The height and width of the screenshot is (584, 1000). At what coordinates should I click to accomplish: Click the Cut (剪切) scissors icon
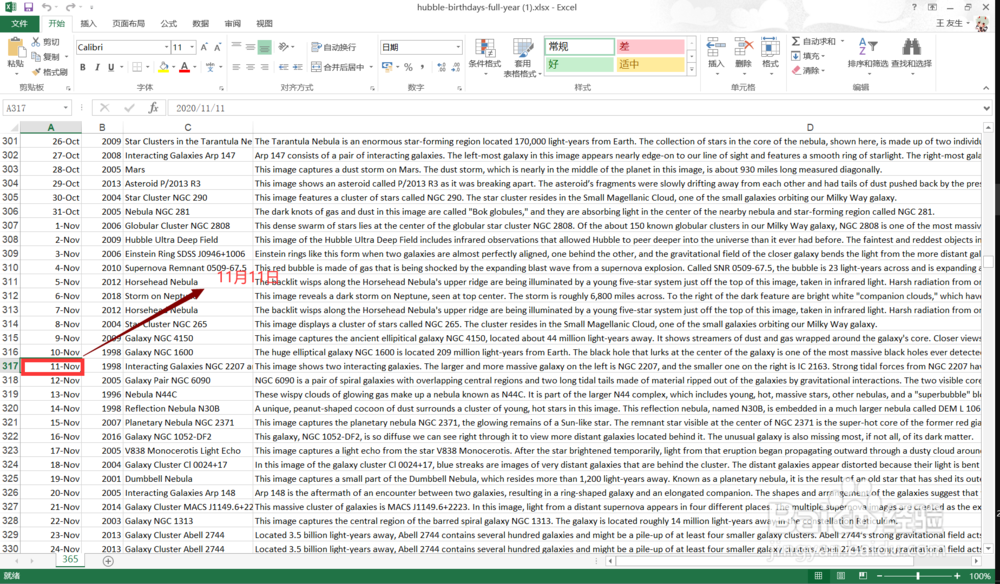tap(36, 42)
